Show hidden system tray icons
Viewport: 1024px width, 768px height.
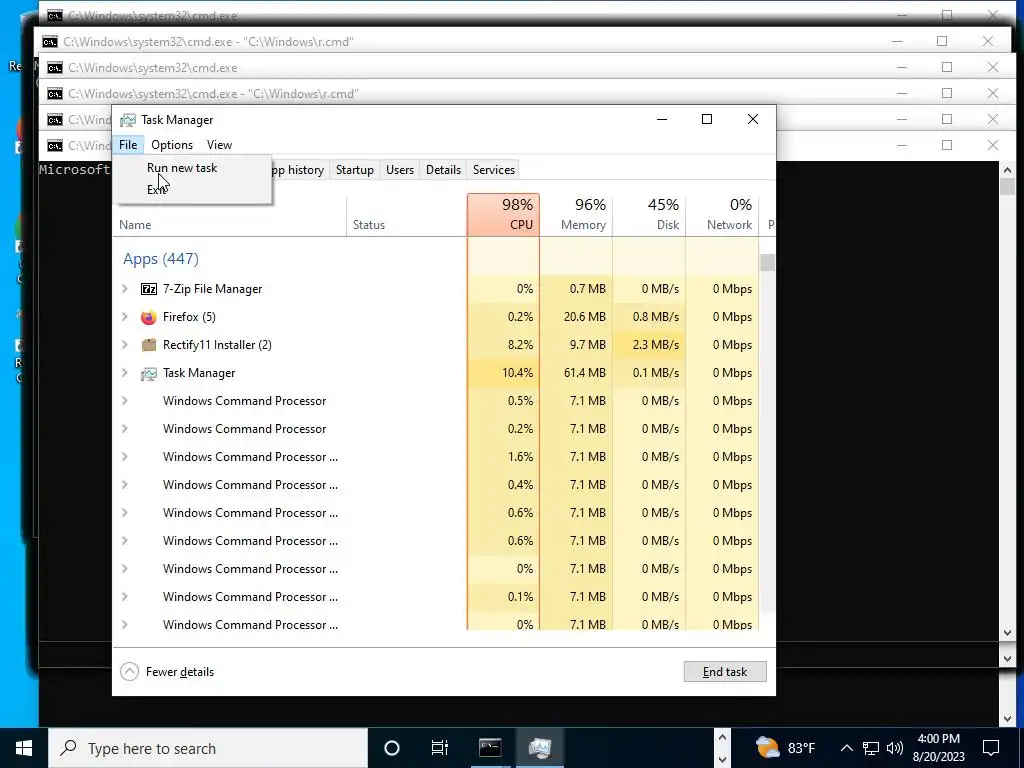pos(846,748)
